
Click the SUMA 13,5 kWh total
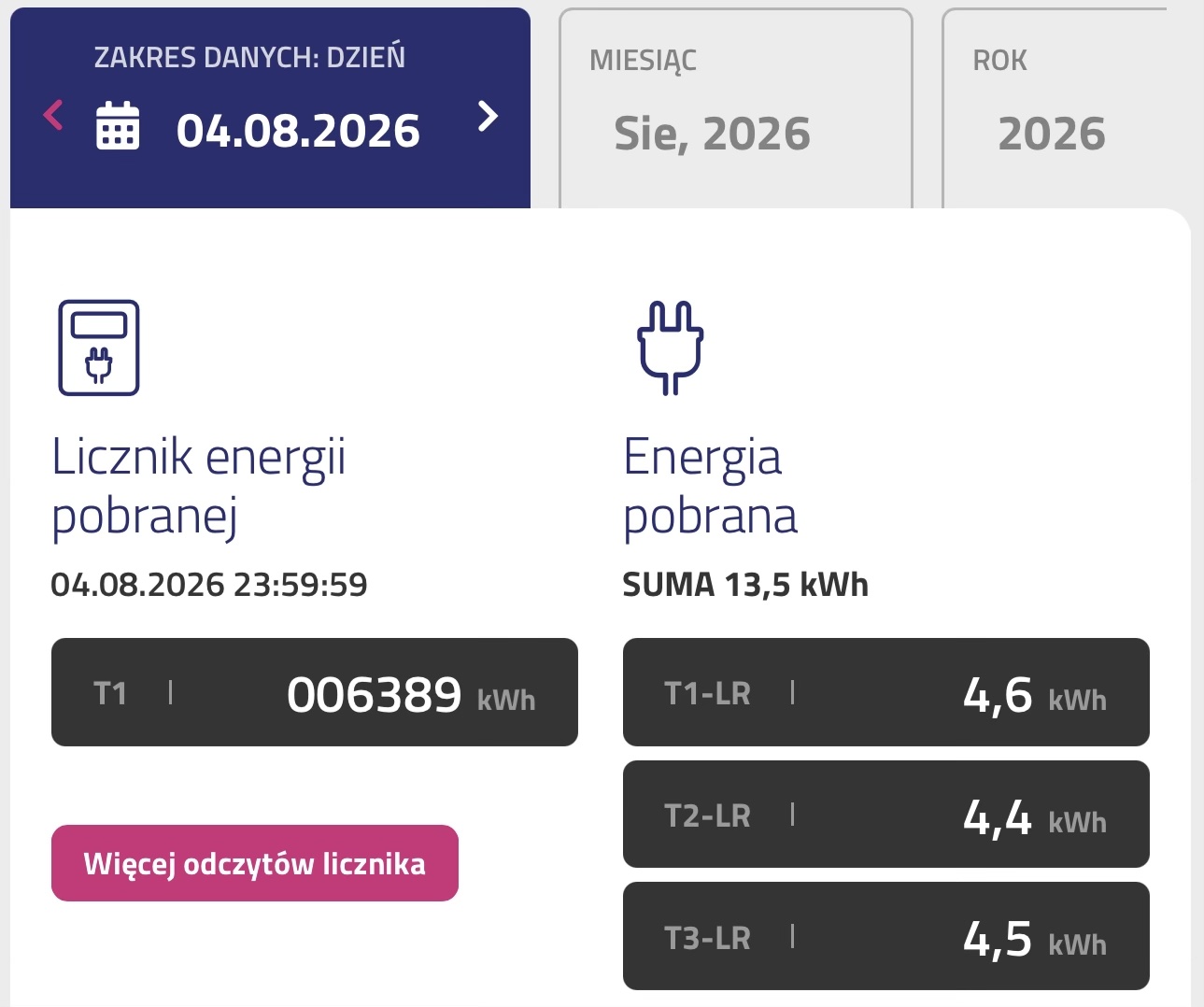[x=745, y=585]
